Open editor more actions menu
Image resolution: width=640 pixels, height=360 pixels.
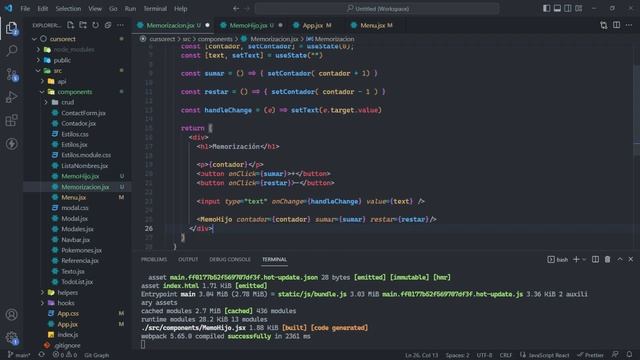pyautogui.click(x=629, y=25)
